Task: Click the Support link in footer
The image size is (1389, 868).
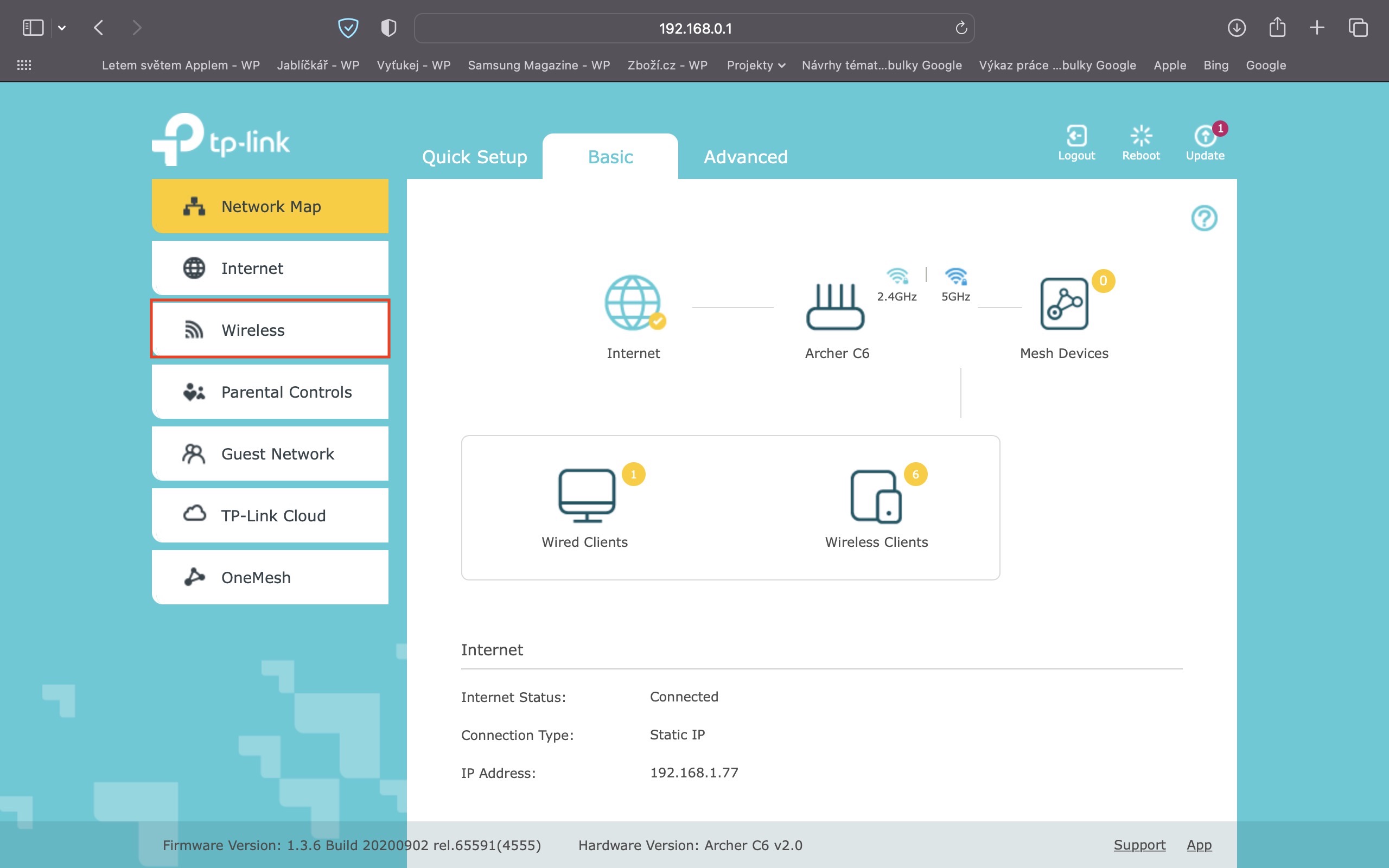Action: click(1139, 845)
